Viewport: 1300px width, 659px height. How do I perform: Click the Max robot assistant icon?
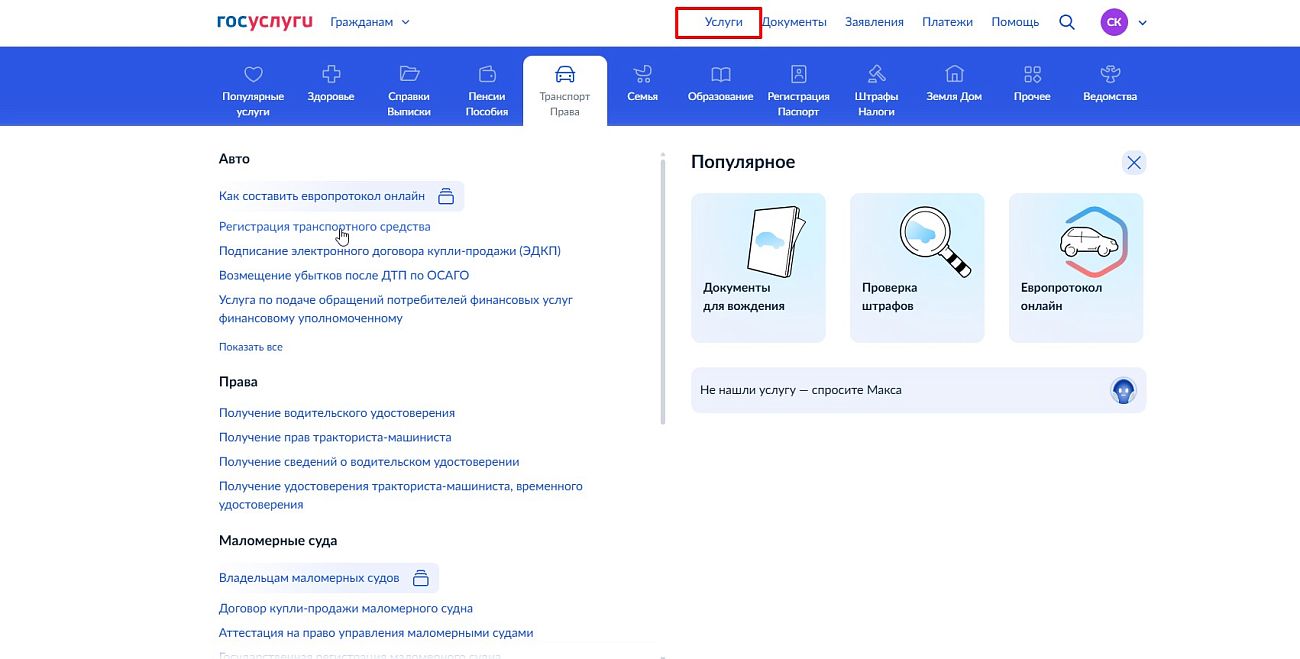[x=1124, y=390]
